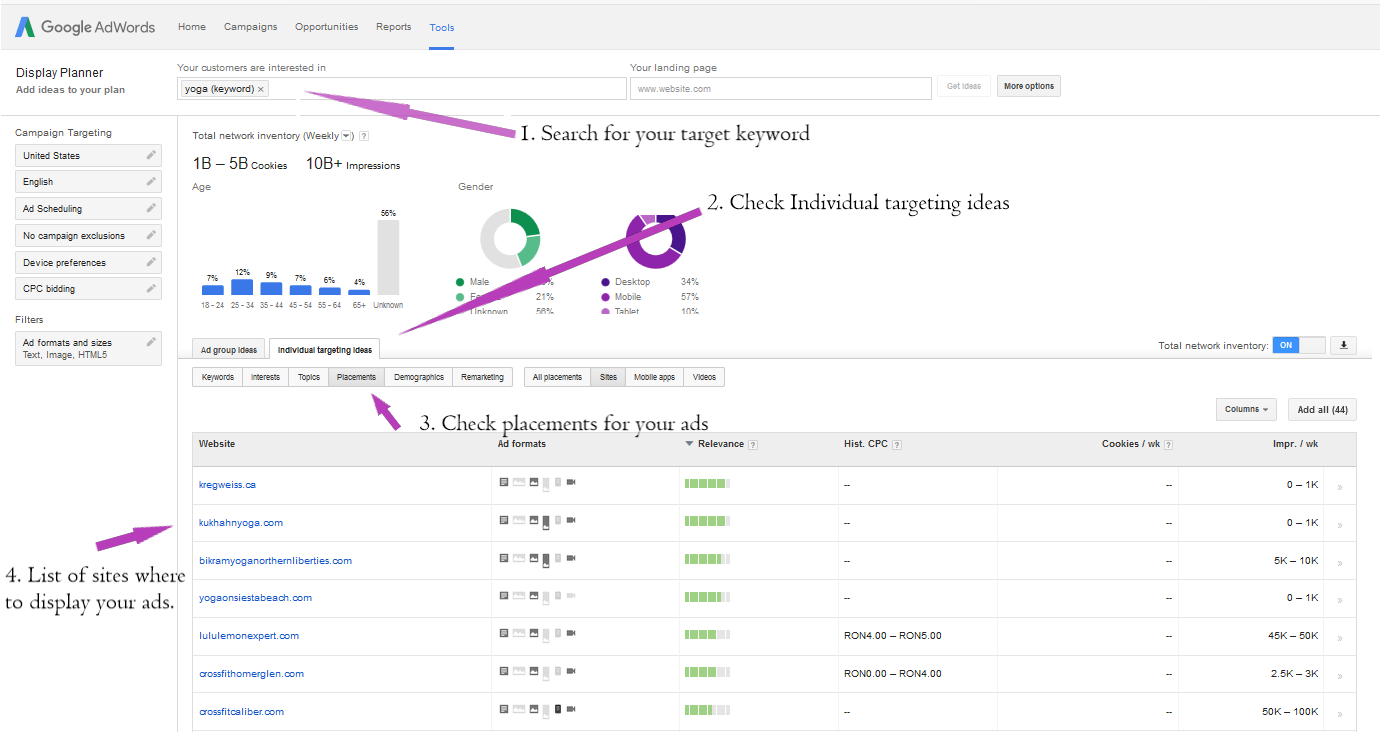Open Relevance column help icon

[753, 445]
